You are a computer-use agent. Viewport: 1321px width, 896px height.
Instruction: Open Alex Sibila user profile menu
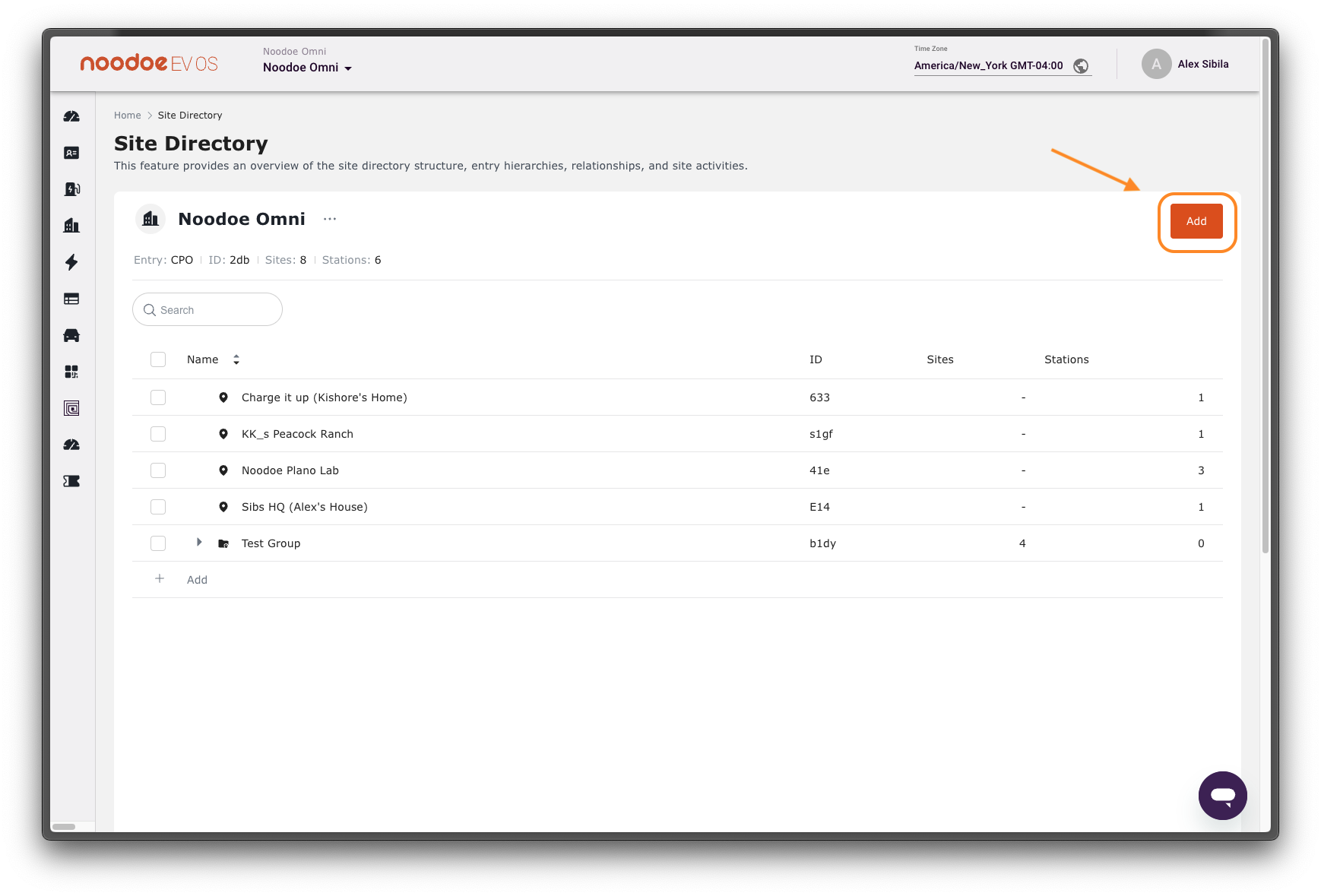(1186, 65)
